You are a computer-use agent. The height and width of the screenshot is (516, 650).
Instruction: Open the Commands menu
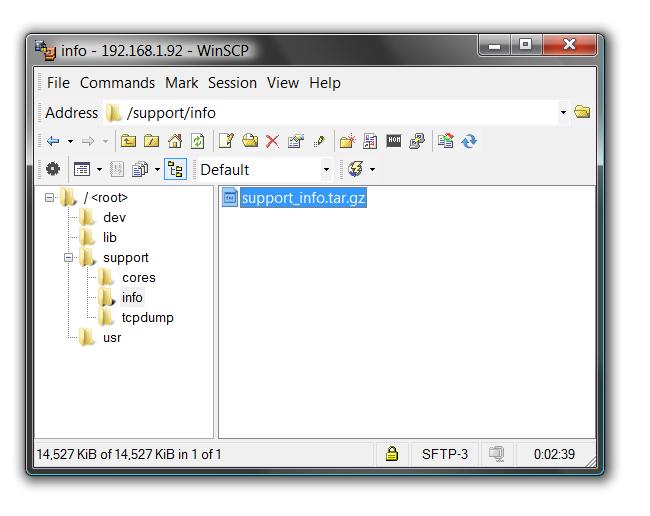117,83
